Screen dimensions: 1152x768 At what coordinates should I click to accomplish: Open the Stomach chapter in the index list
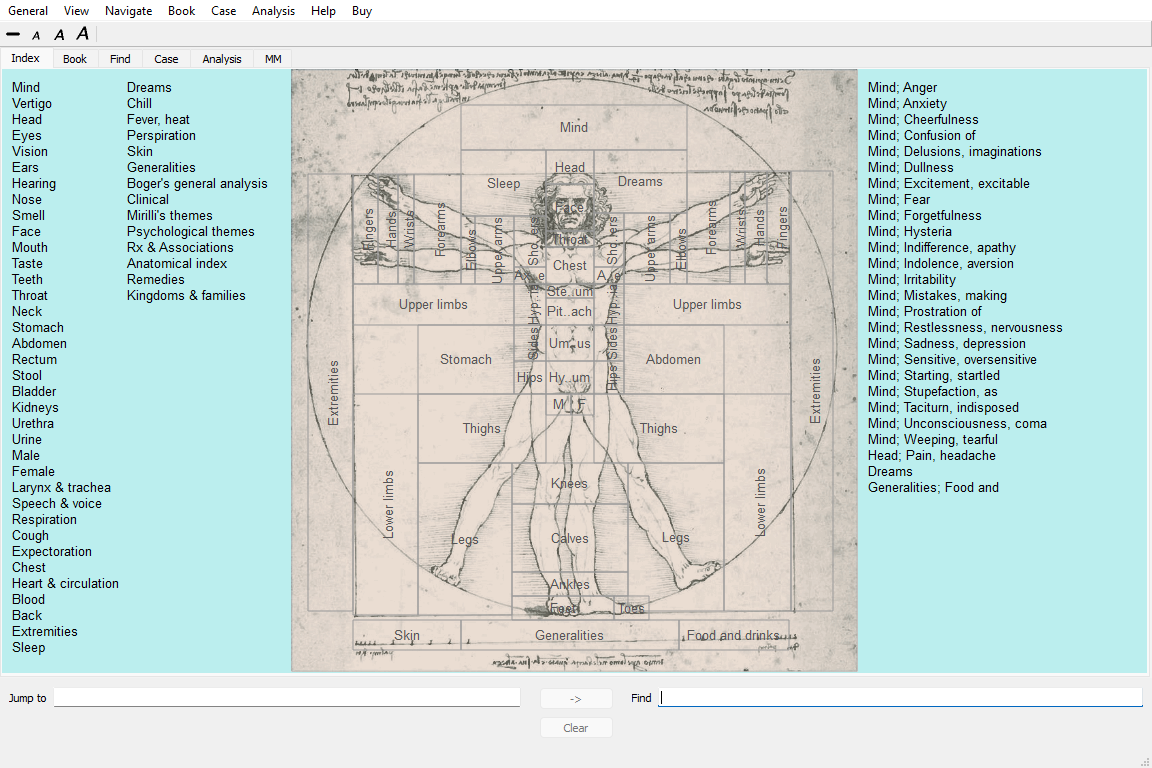click(x=37, y=328)
